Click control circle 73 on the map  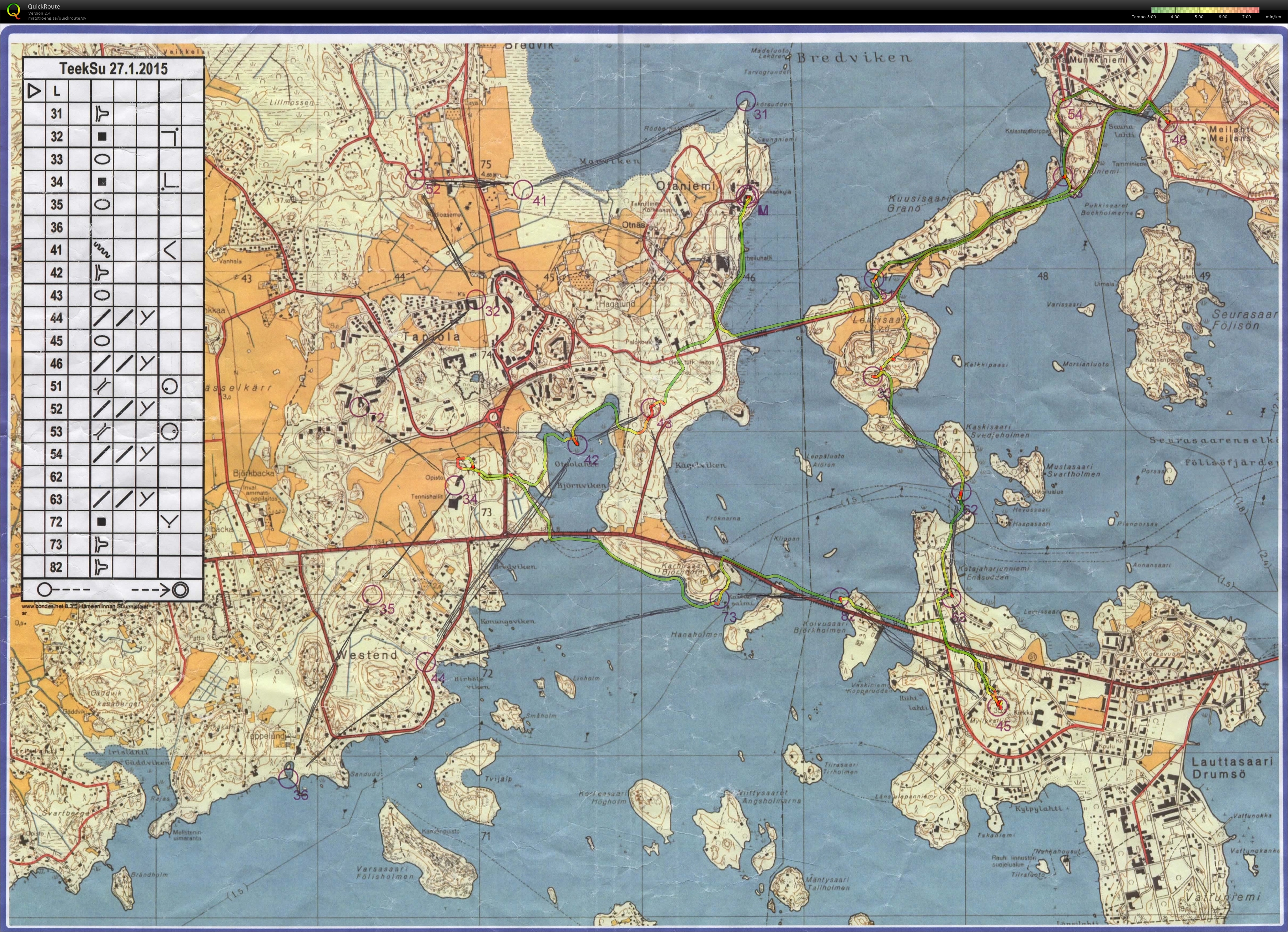tap(720, 599)
